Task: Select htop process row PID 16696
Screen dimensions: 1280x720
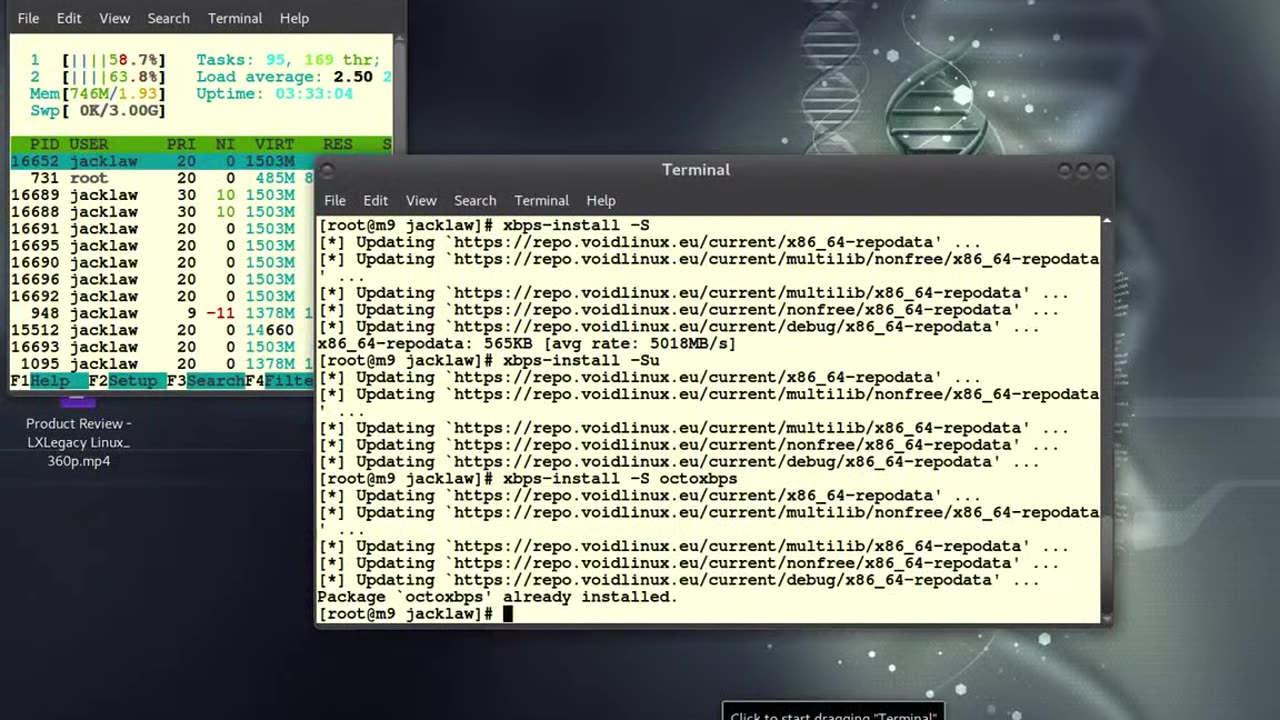Action: pos(162,279)
